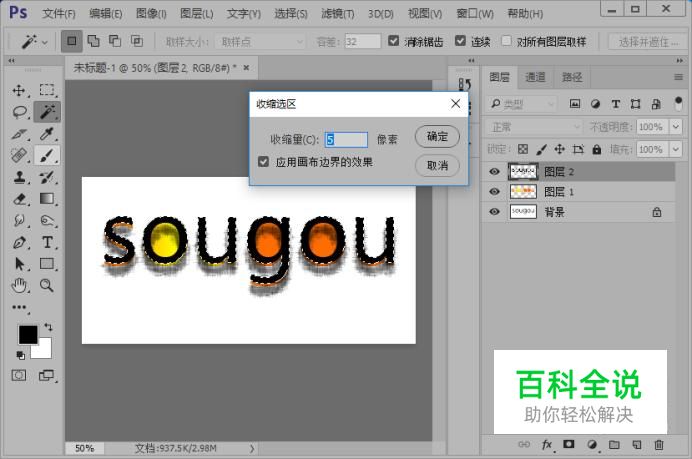Viewport: 692px width, 459px height.
Task: Select the Eraser tool
Action: coord(19,199)
